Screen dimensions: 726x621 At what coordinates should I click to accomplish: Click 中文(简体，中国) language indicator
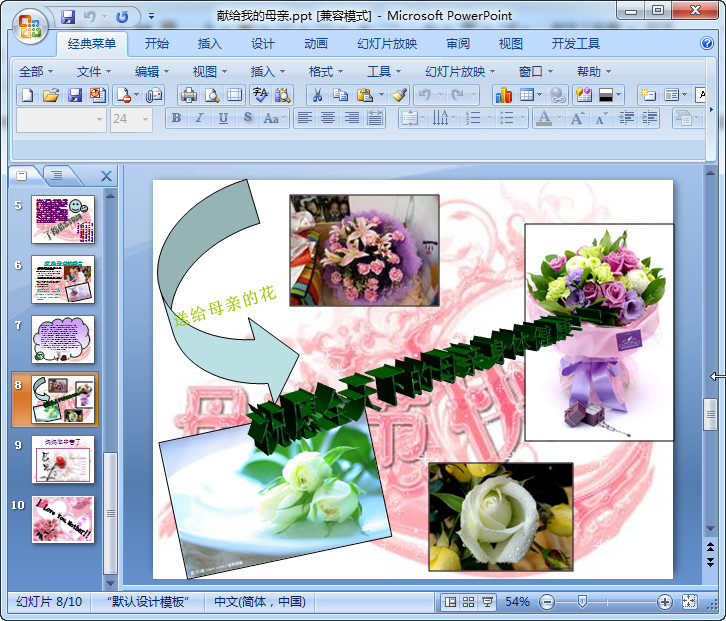[260, 602]
